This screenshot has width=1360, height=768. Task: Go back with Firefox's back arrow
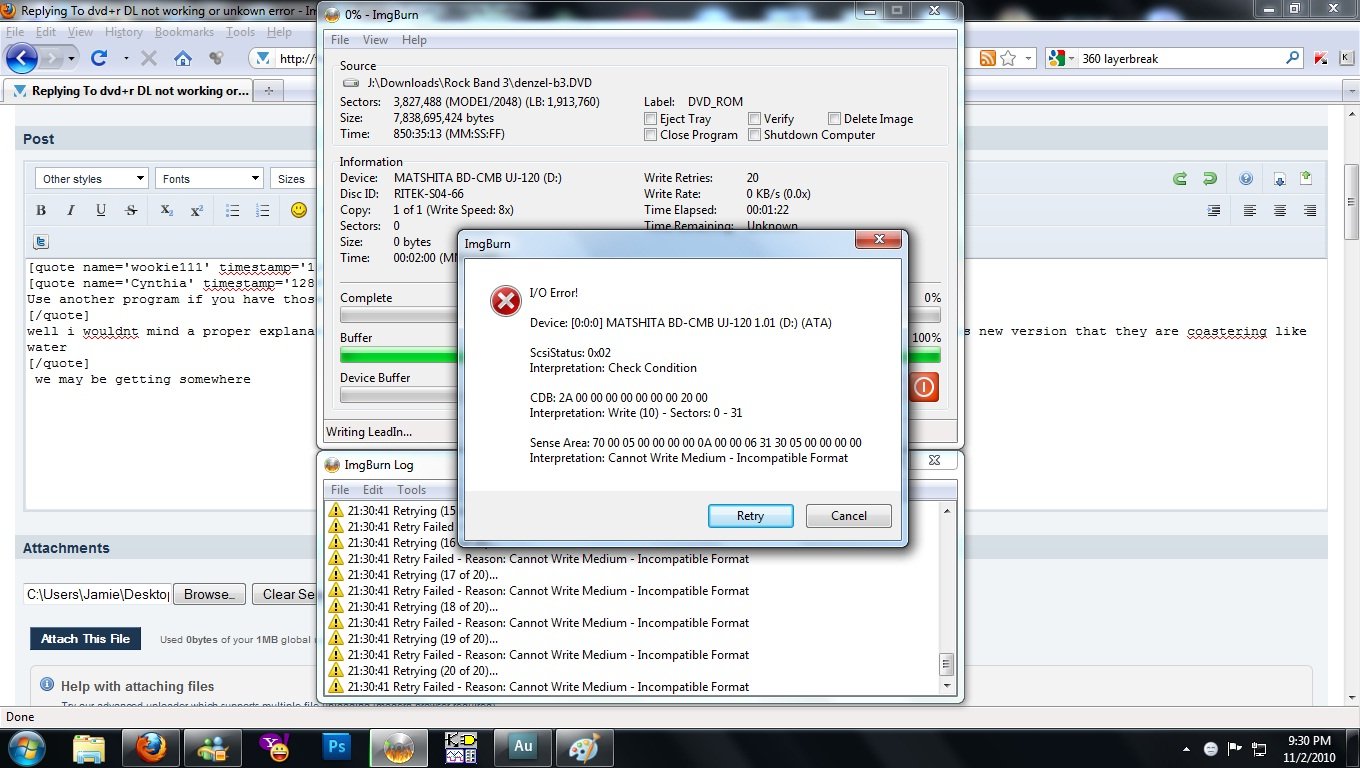[22, 58]
